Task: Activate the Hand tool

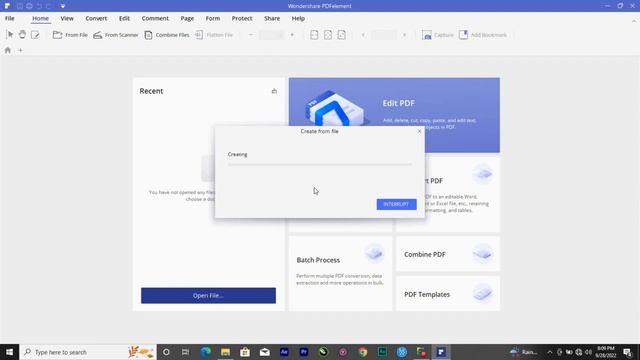Action: (x=22, y=35)
